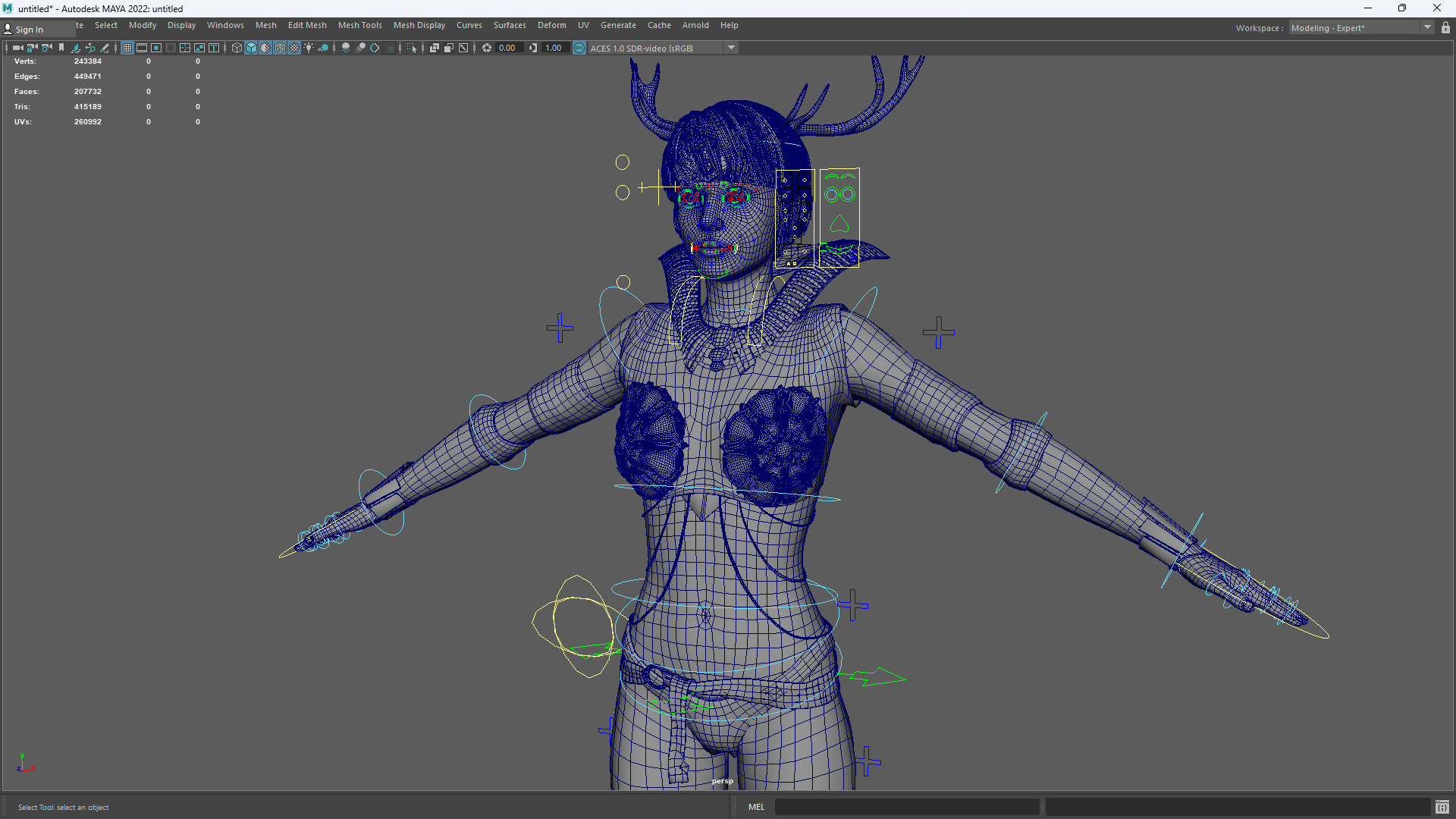Click the Select Camera icon
Image resolution: width=1456 pixels, height=819 pixels.
click(18, 48)
